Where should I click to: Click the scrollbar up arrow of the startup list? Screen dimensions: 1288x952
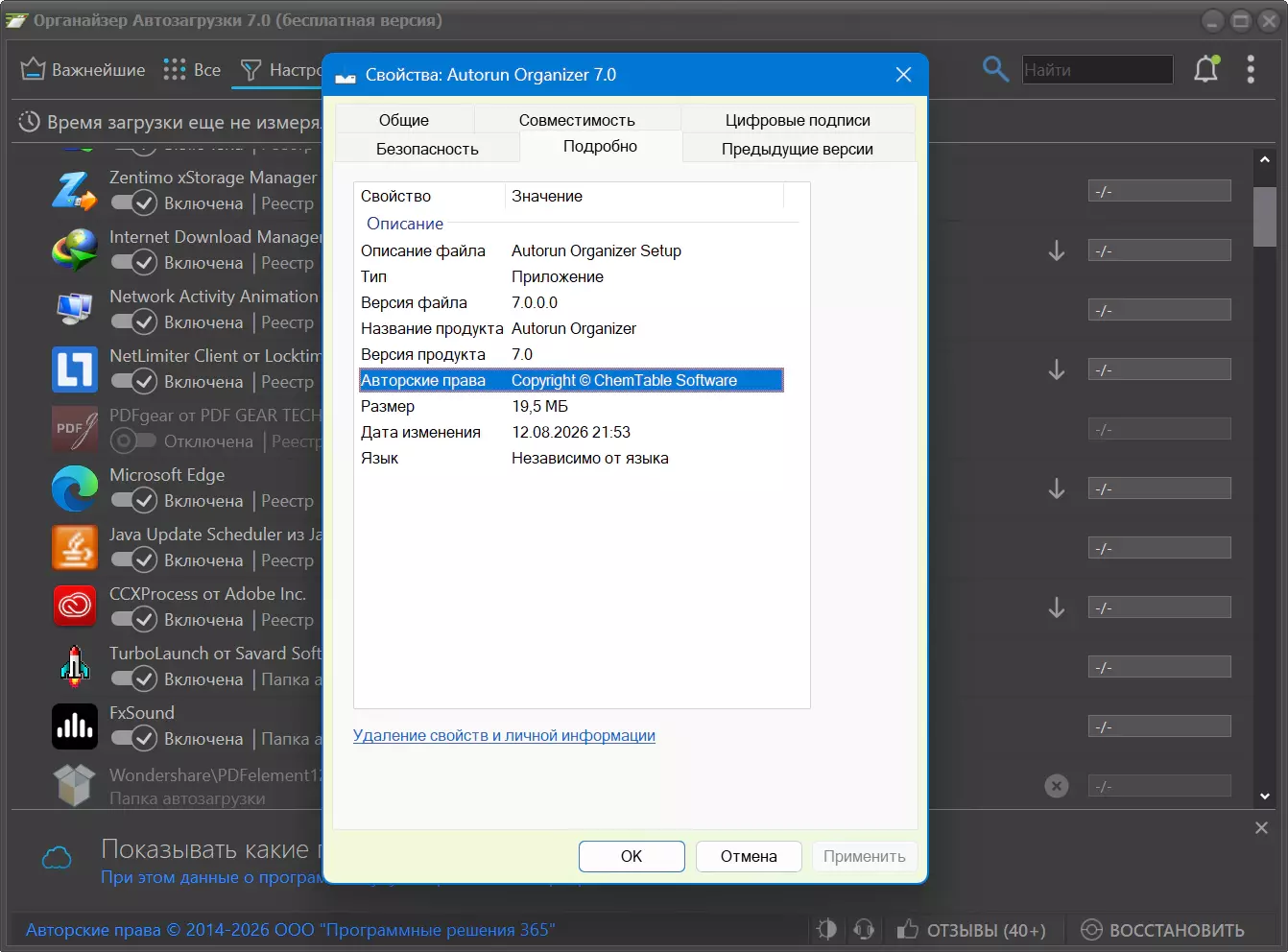point(1264,159)
